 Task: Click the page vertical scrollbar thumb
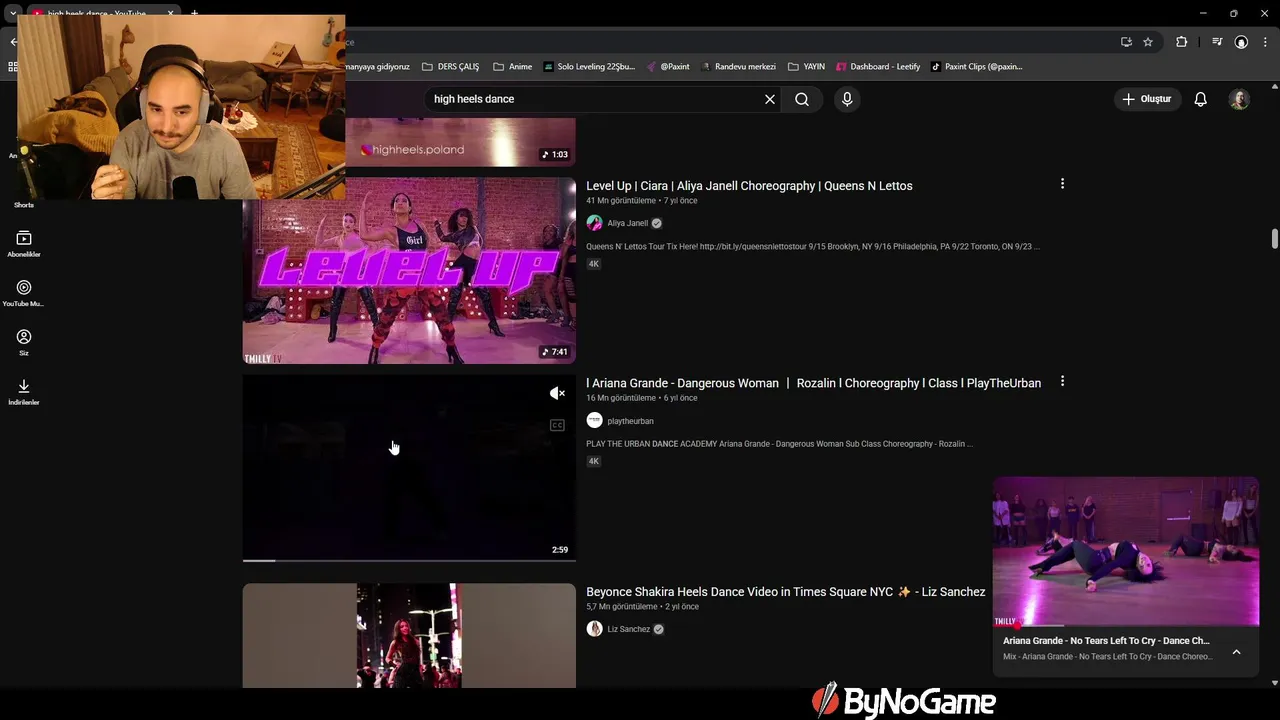click(x=1274, y=239)
